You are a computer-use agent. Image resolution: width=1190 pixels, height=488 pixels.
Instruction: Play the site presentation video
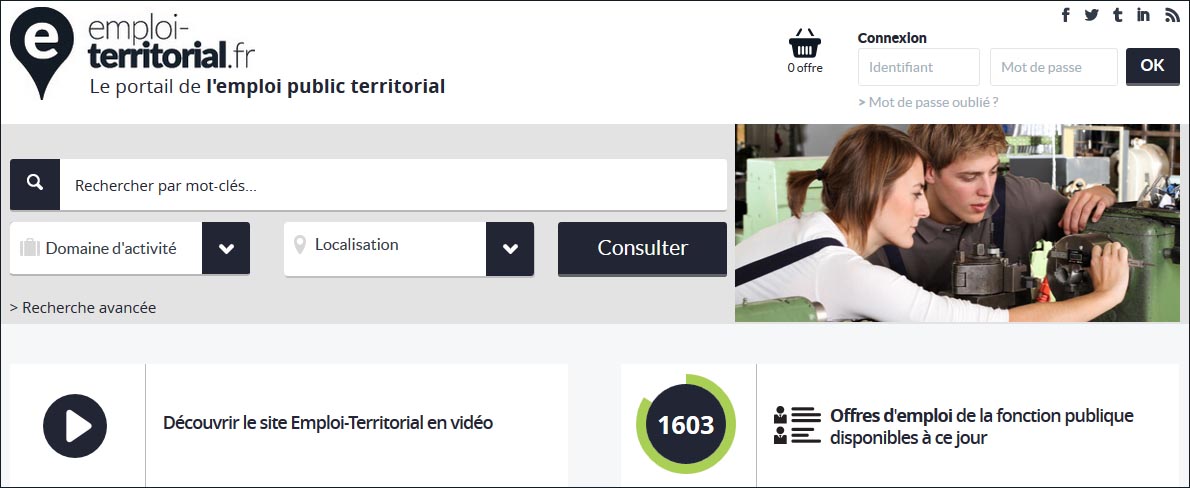pyautogui.click(x=74, y=426)
